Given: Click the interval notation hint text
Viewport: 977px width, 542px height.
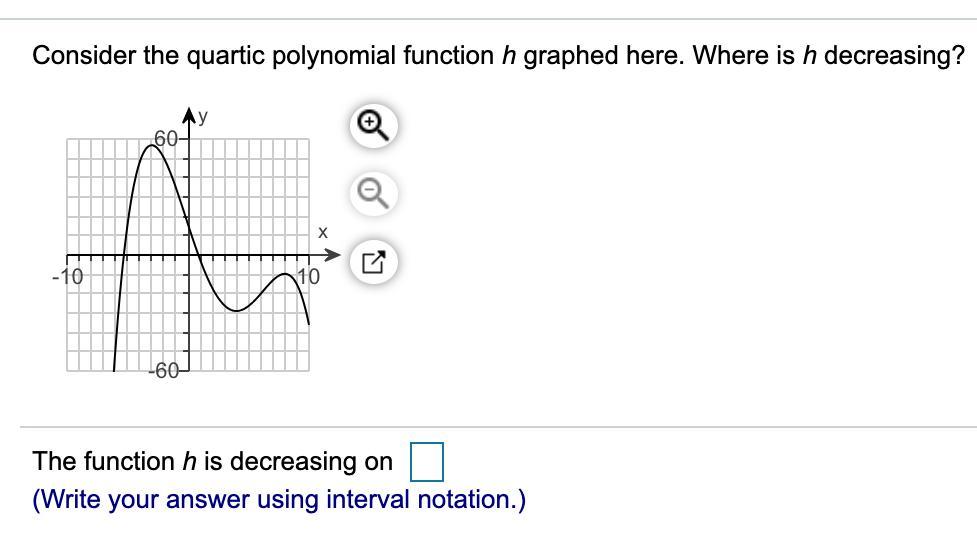Looking at the screenshot, I should coord(279,499).
